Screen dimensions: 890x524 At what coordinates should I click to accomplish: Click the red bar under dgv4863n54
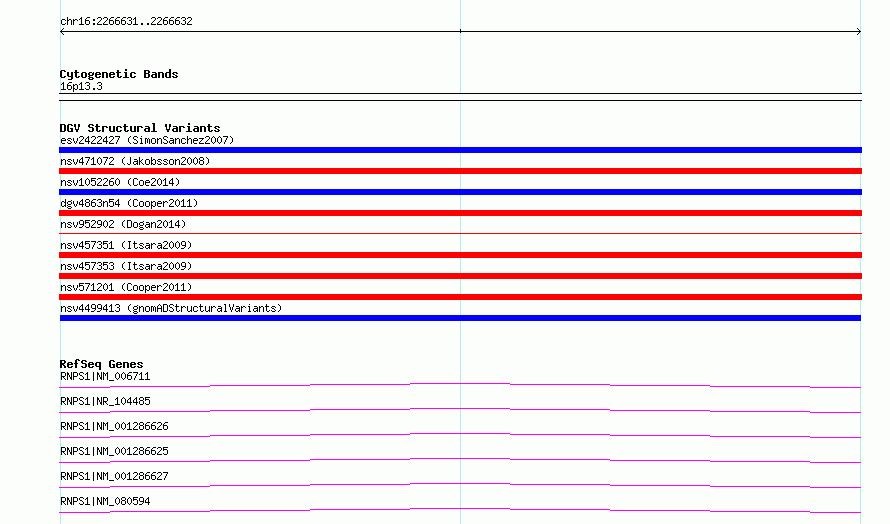click(460, 213)
